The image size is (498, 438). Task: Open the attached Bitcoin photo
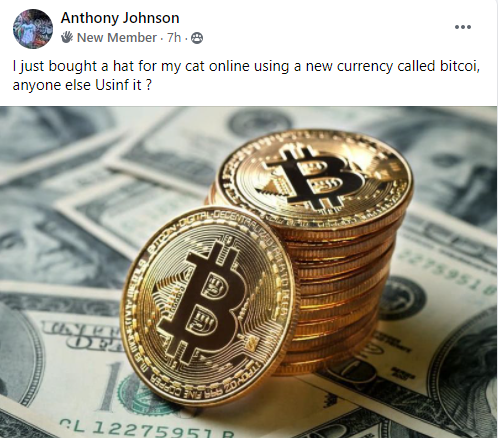pyautogui.click(x=248, y=272)
